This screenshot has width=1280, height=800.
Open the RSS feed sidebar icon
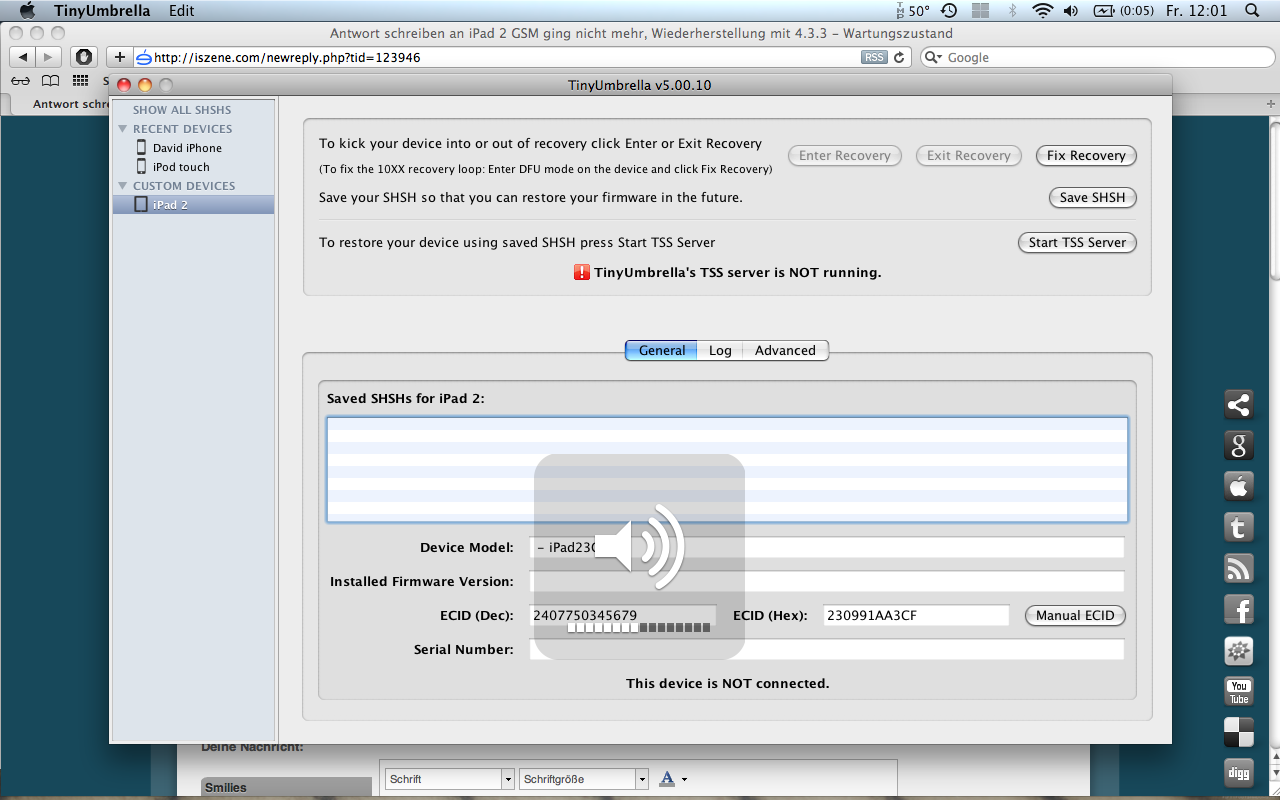[1239, 568]
